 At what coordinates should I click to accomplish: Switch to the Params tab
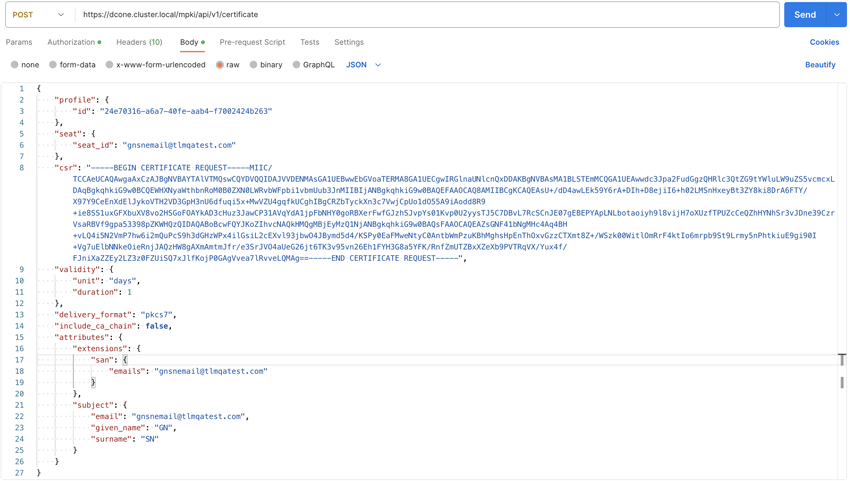19,42
